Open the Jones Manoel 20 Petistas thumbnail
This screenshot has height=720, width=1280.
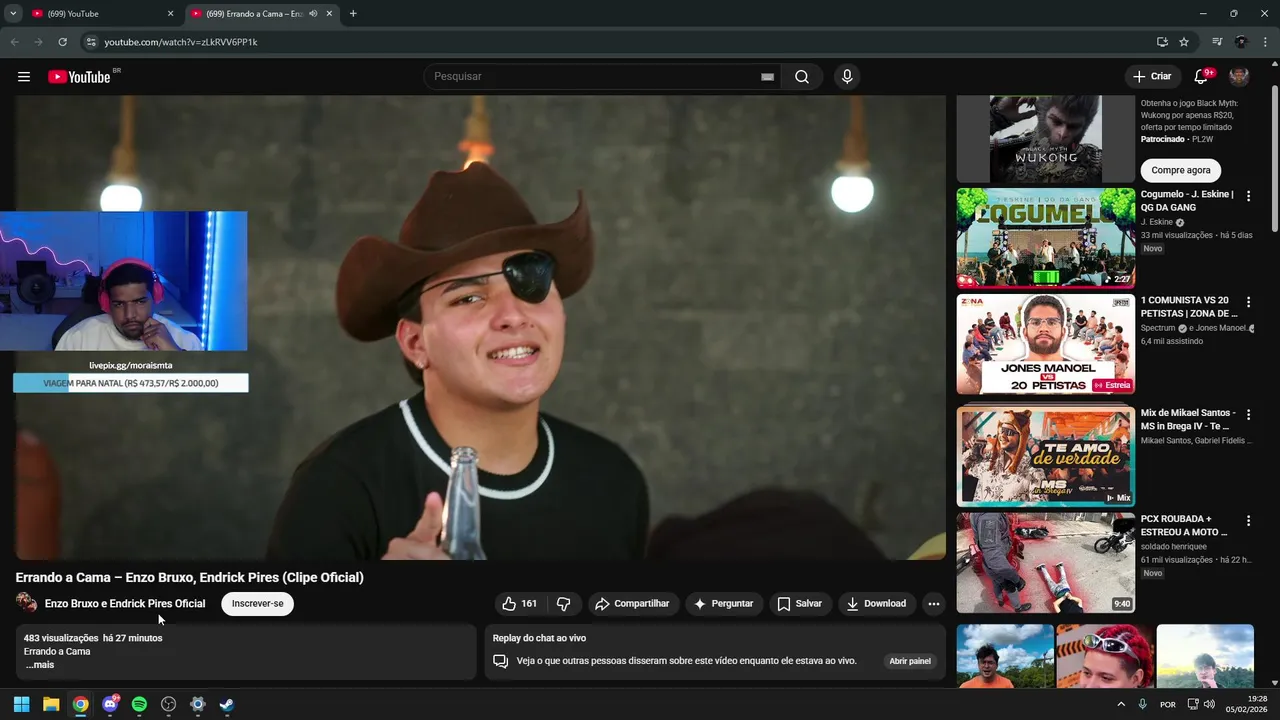1045,344
